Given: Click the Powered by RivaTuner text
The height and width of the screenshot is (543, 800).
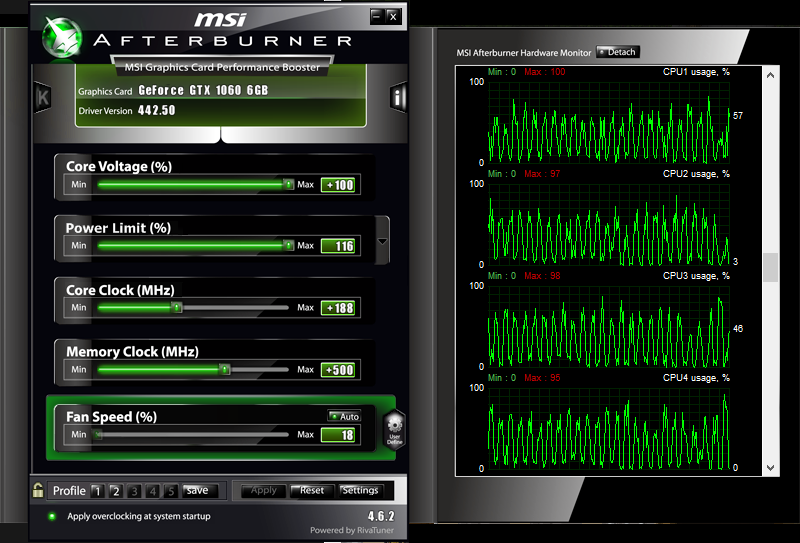Looking at the screenshot, I should pos(352,530).
